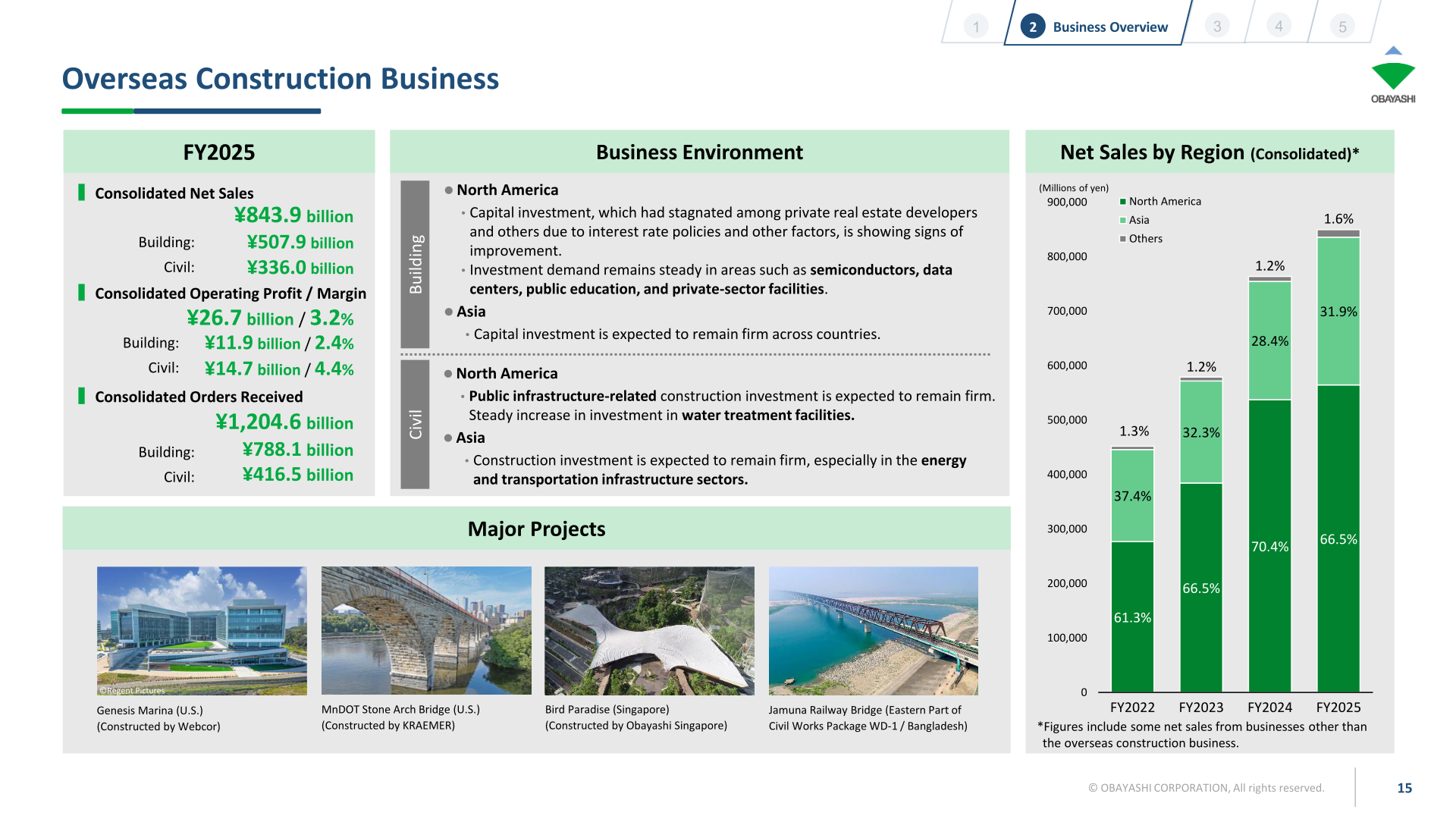Click the FY2024 Asia 28.4% bar segment

(1269, 340)
